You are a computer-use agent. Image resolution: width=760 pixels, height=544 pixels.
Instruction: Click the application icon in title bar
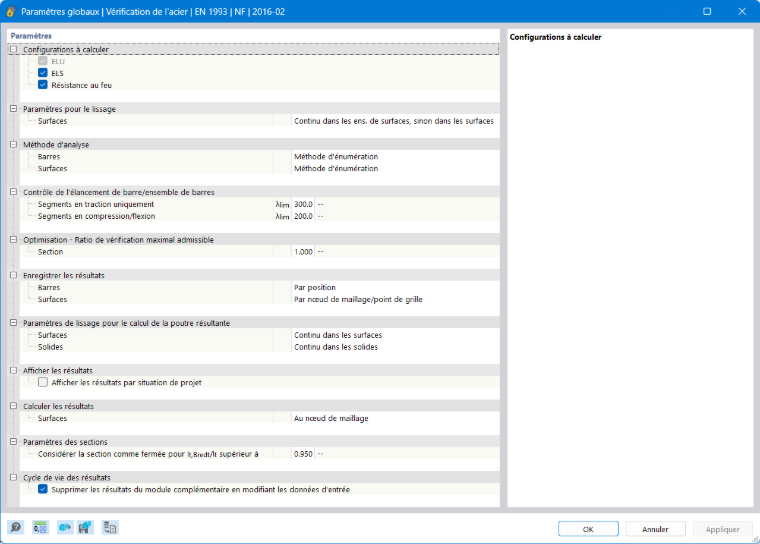pyautogui.click(x=11, y=12)
